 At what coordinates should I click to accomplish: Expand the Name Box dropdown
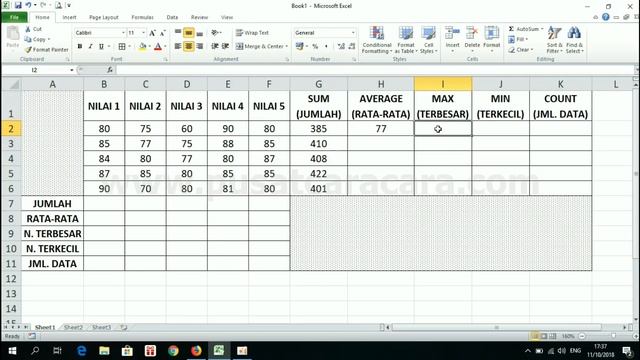click(72, 70)
